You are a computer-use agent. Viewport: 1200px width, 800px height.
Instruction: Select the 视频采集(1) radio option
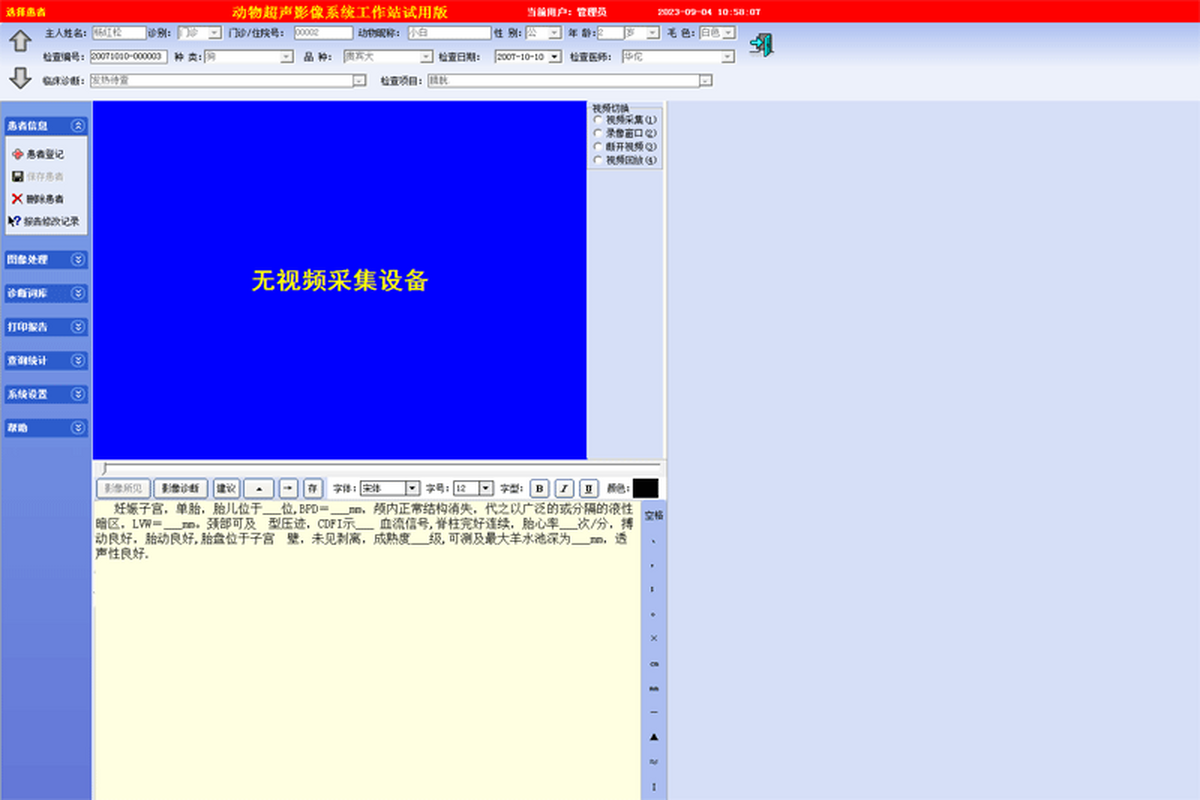[598, 119]
